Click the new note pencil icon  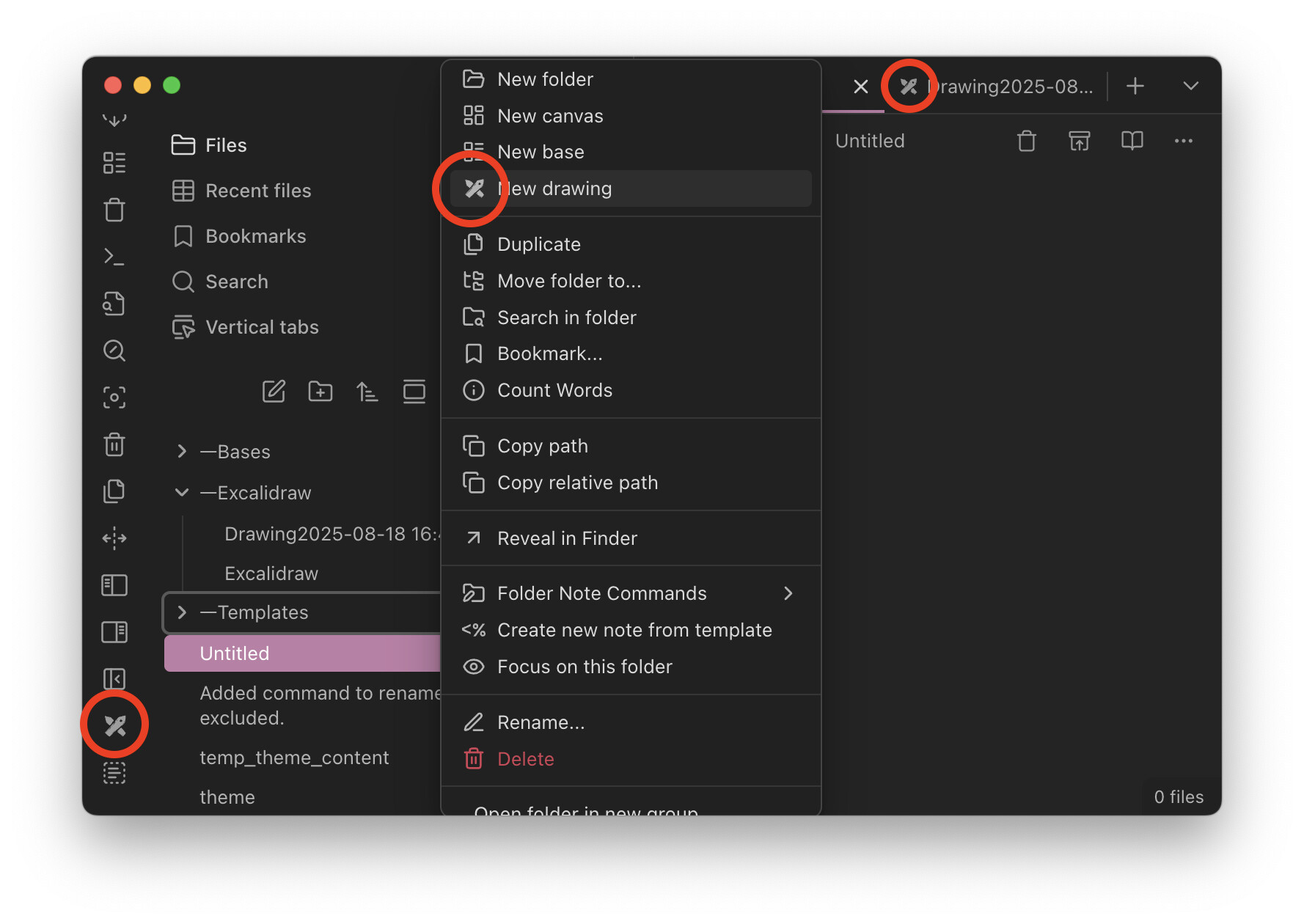(274, 392)
